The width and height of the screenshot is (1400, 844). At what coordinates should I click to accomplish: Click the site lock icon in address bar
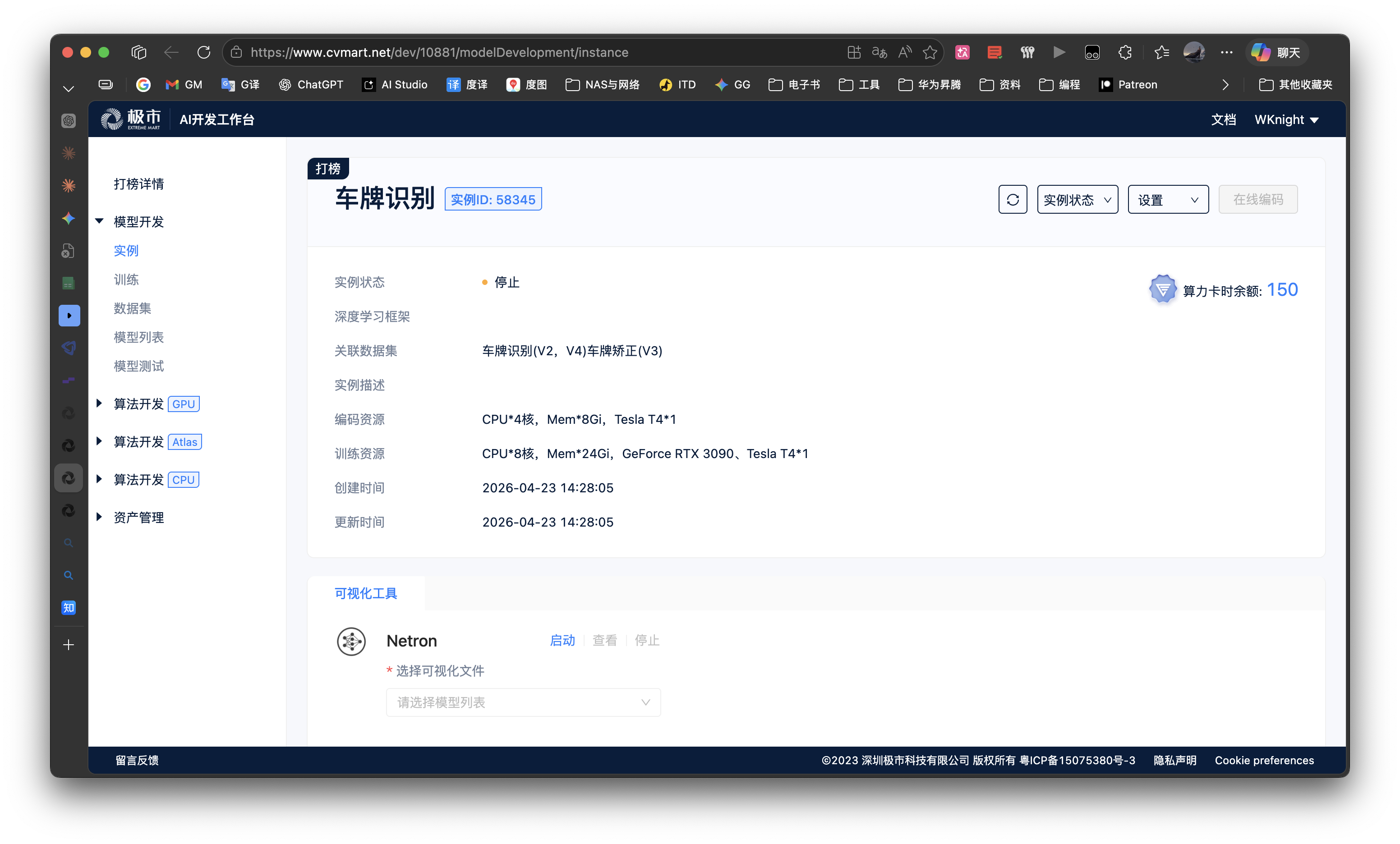pyautogui.click(x=237, y=52)
